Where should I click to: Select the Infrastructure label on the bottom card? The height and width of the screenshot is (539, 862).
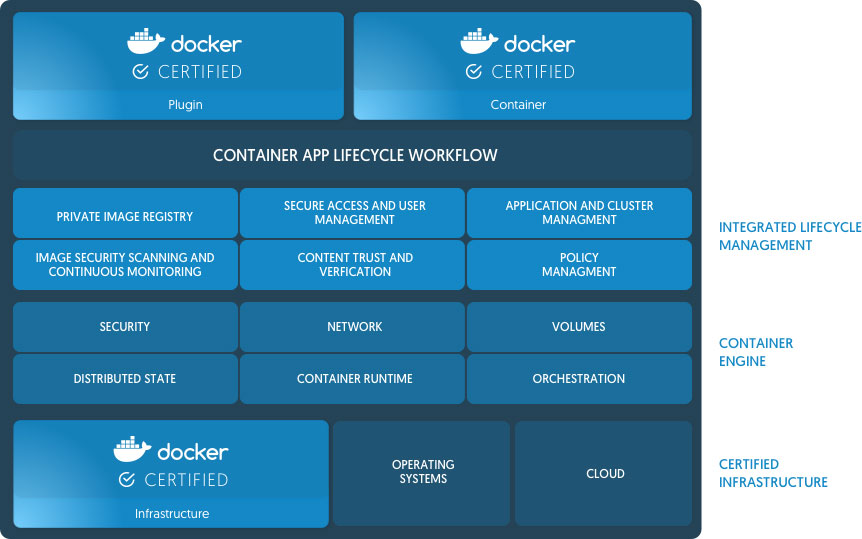[172, 514]
